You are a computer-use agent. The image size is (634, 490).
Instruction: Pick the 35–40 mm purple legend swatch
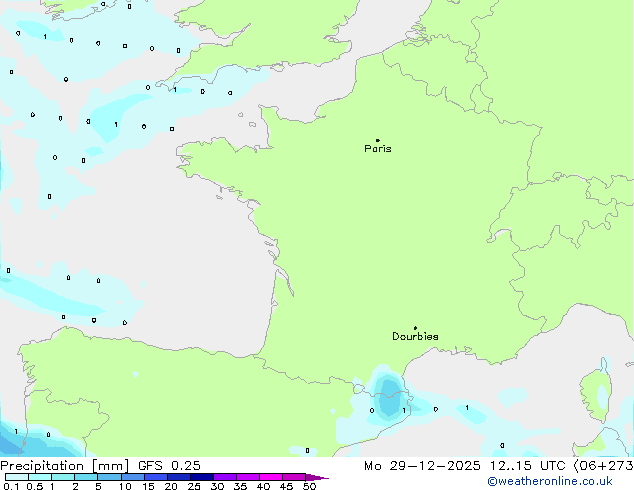click(x=248, y=477)
